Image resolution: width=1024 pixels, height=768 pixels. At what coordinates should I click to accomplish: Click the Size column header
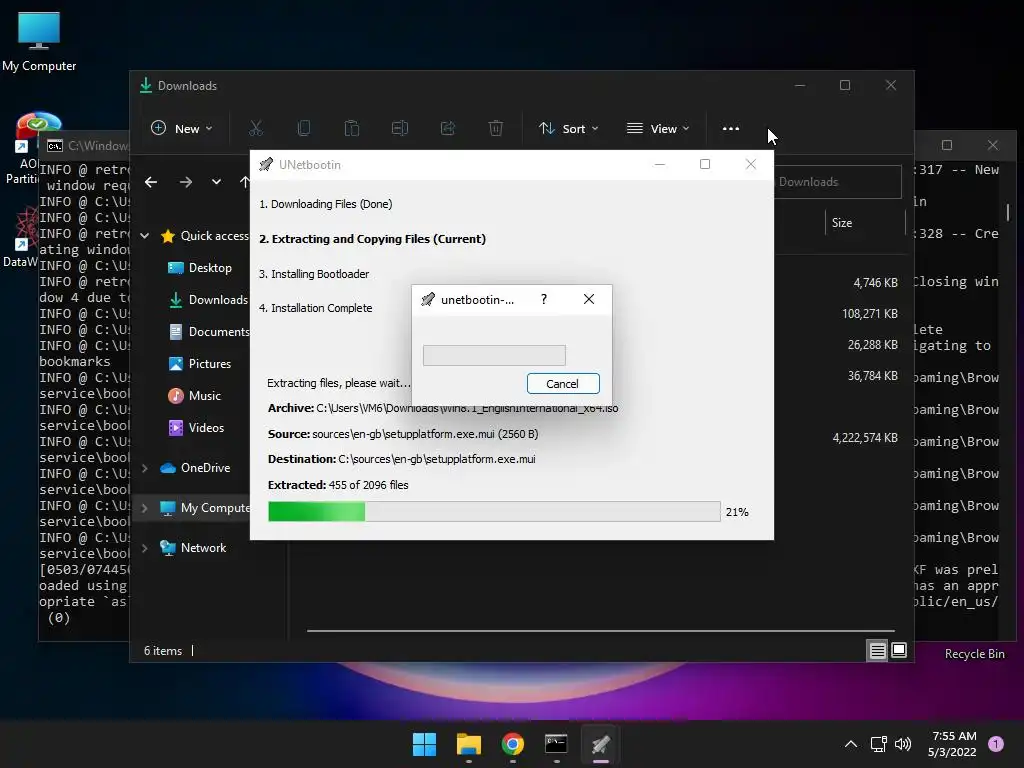pyautogui.click(x=865, y=223)
